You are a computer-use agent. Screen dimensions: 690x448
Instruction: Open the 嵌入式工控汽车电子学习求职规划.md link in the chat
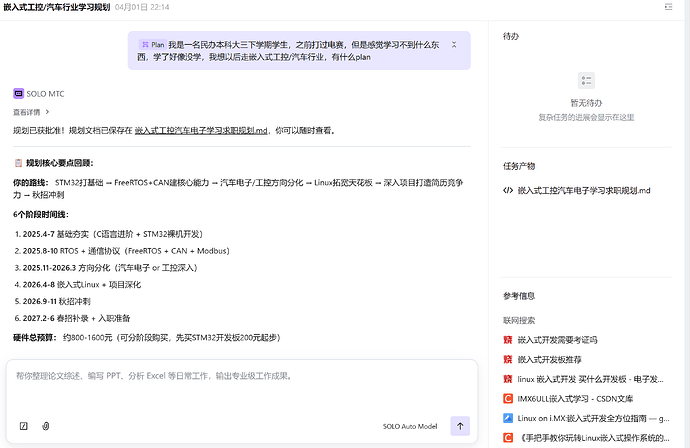click(201, 131)
